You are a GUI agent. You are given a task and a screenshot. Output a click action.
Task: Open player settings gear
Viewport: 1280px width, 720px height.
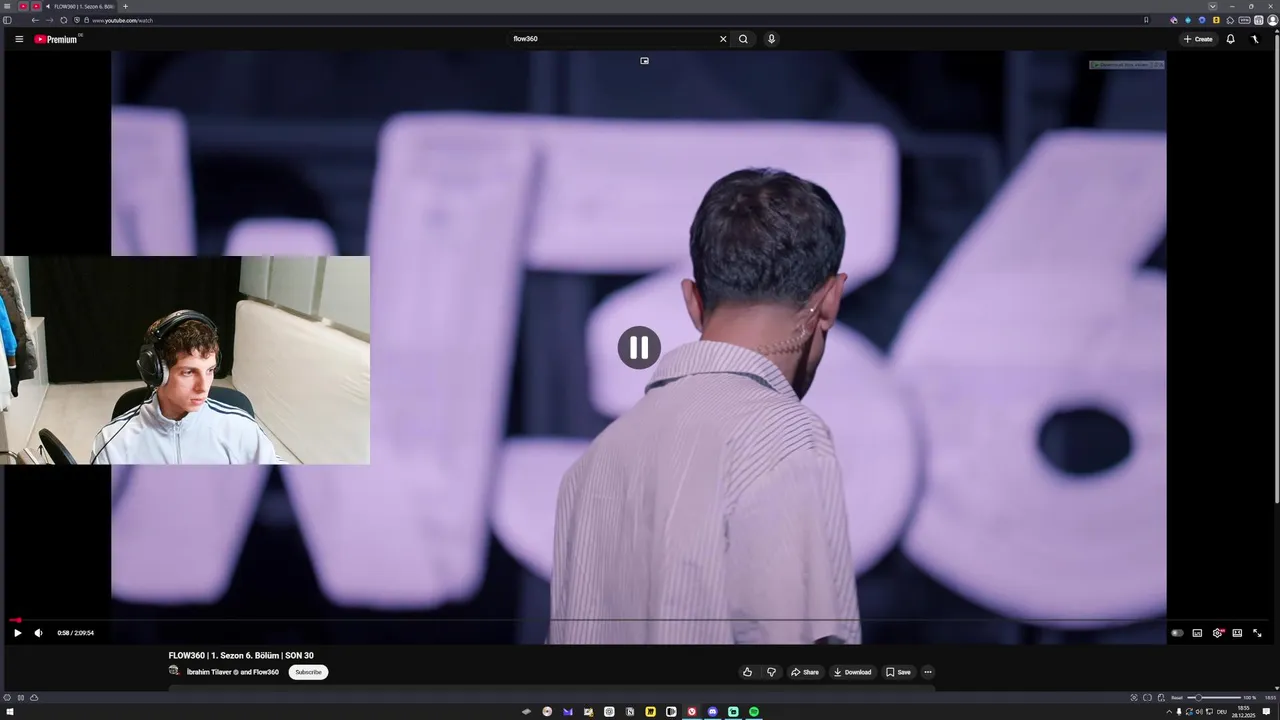click(x=1217, y=633)
